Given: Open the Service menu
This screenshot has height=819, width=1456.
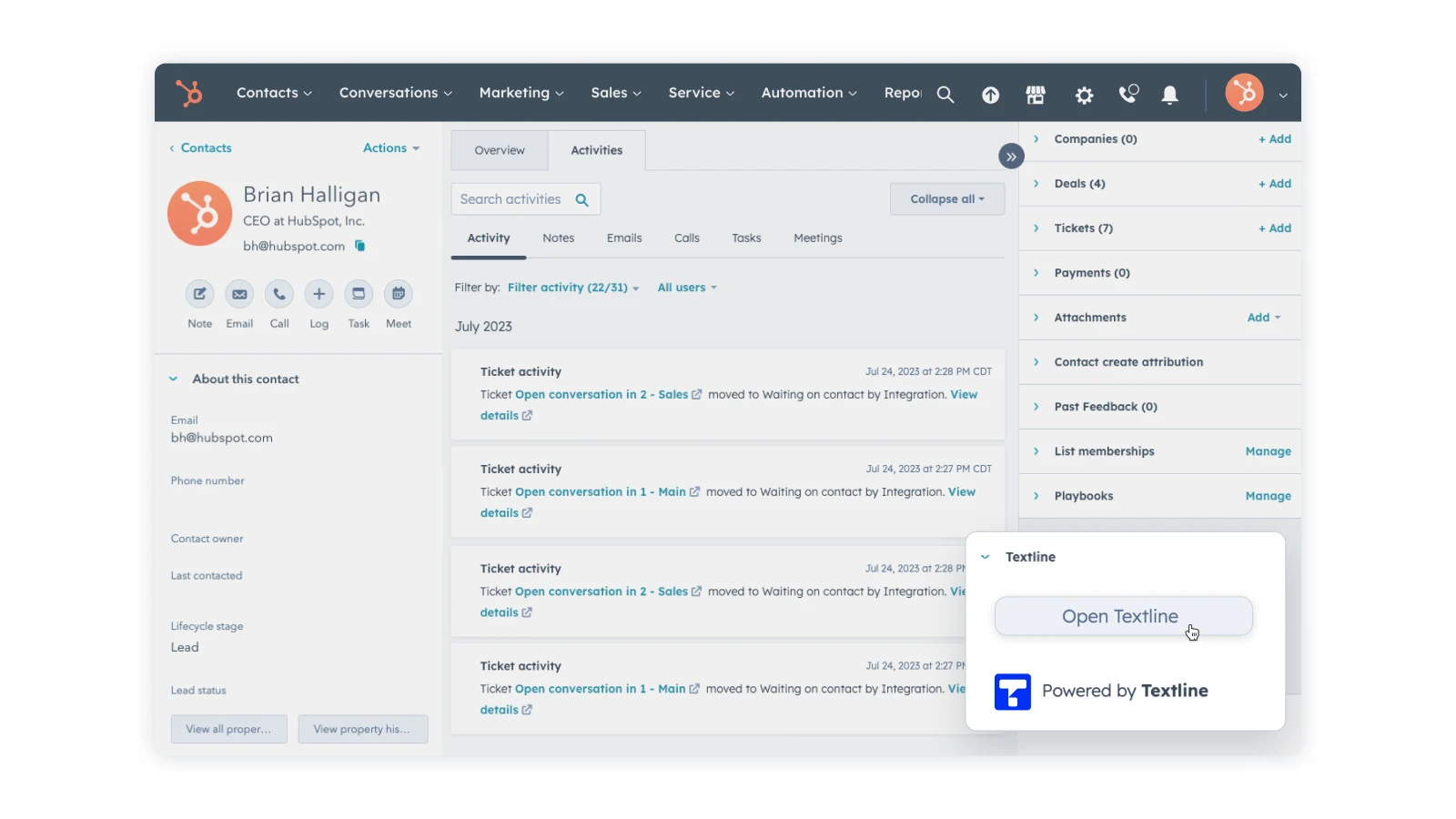Looking at the screenshot, I should coord(701,93).
